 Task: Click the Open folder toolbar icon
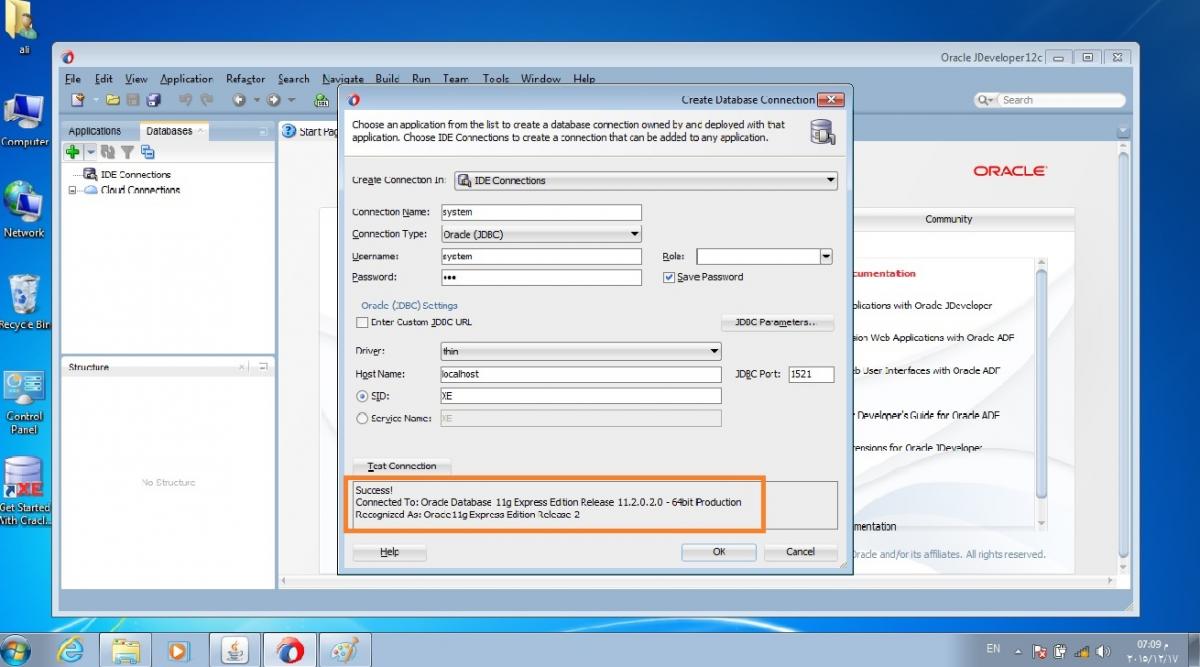(113, 100)
